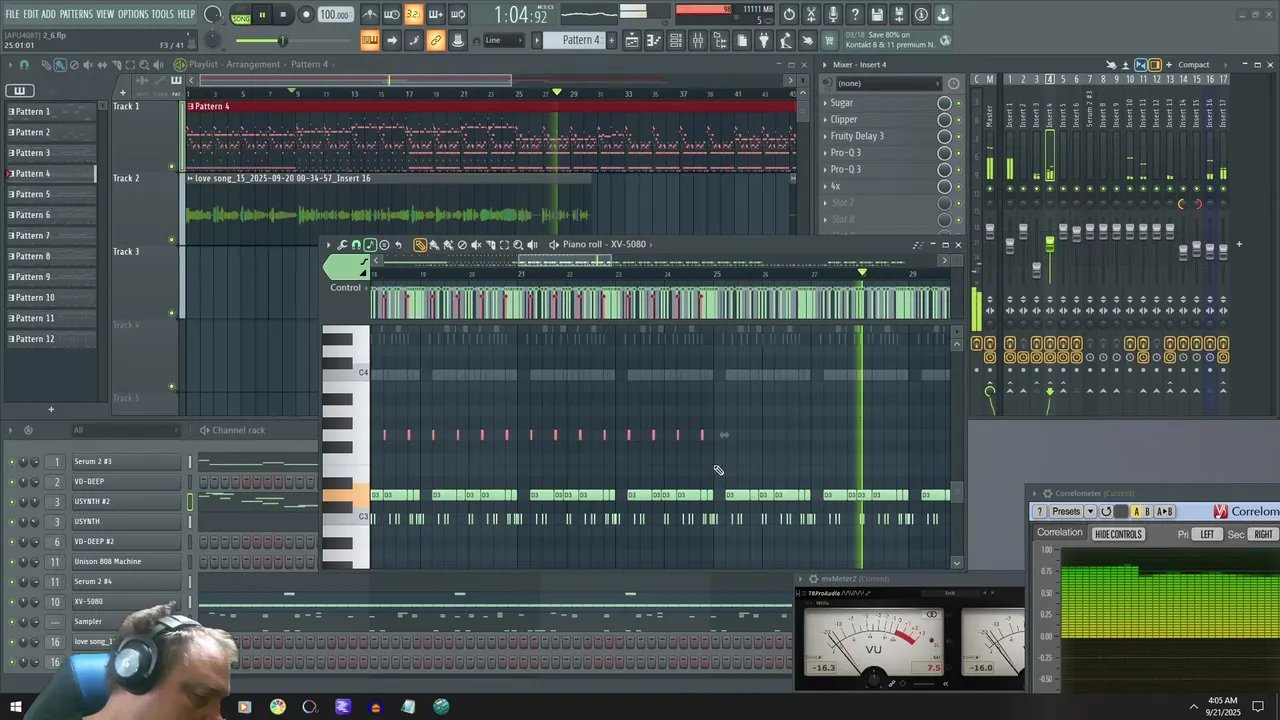Save project with floppy disk icon
The image size is (1280, 720).
pyautogui.click(x=877, y=15)
